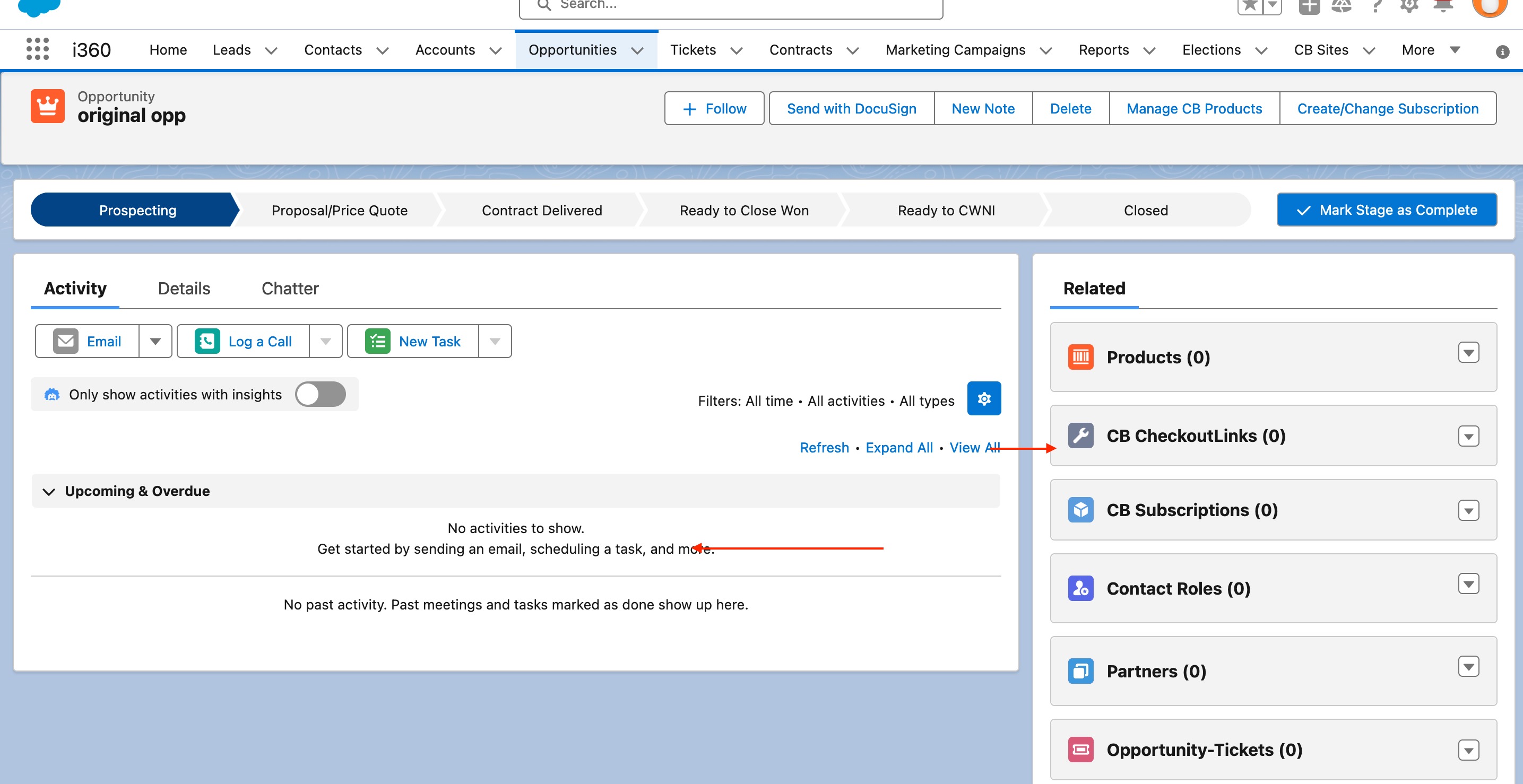The width and height of the screenshot is (1523, 784).
Task: Open the App Launcher grid icon
Action: pyautogui.click(x=37, y=49)
